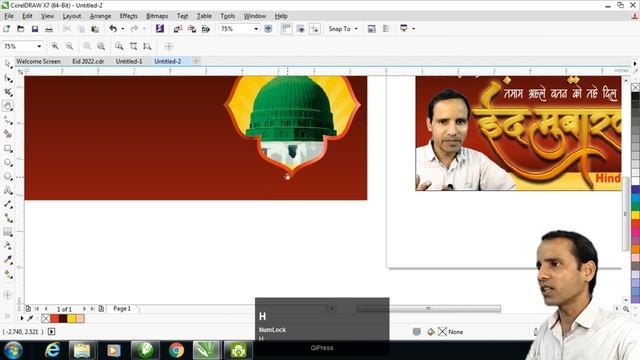Create a new document with New icon
This screenshot has width=640, height=360.
6,29
